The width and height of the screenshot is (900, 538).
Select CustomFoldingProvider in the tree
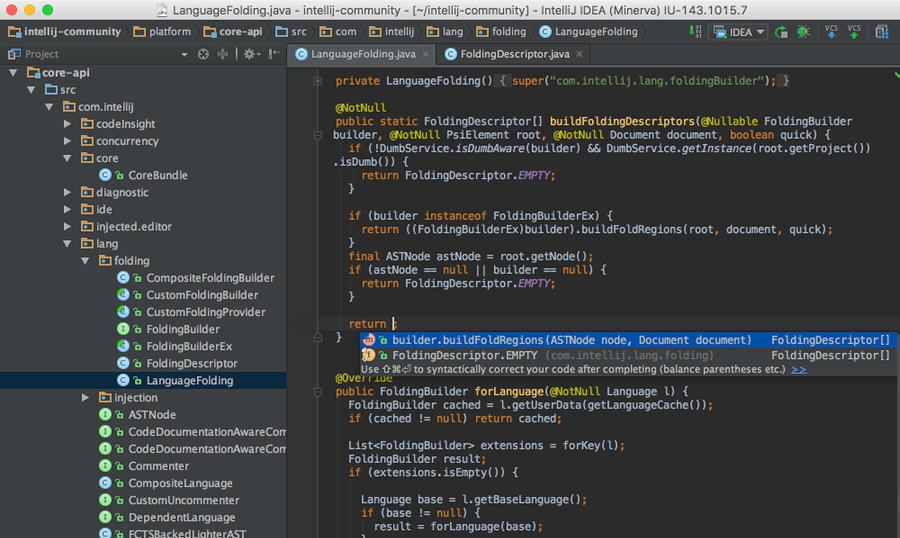tap(143, 312)
